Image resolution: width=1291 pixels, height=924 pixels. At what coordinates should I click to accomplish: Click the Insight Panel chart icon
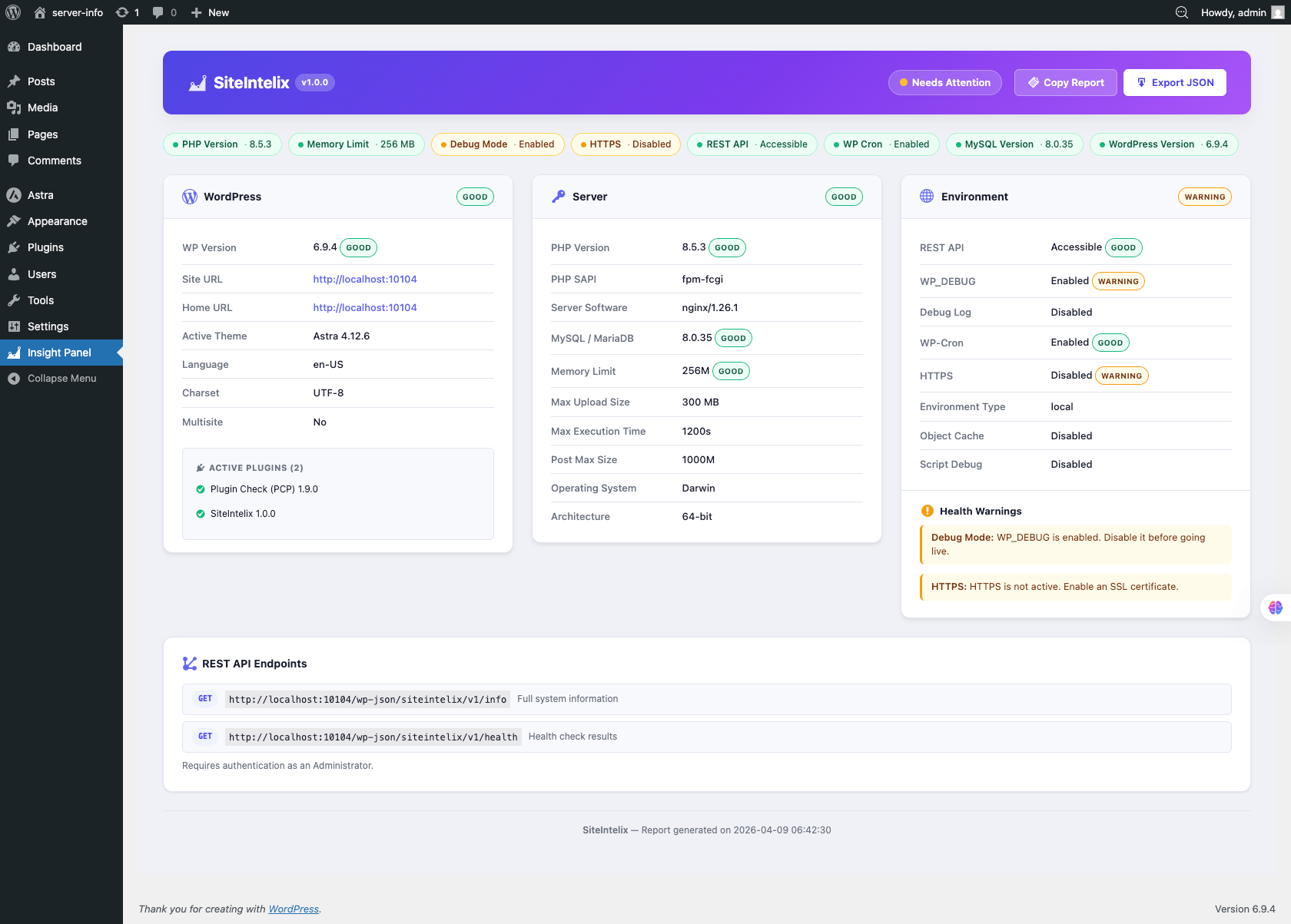pyautogui.click(x=14, y=353)
